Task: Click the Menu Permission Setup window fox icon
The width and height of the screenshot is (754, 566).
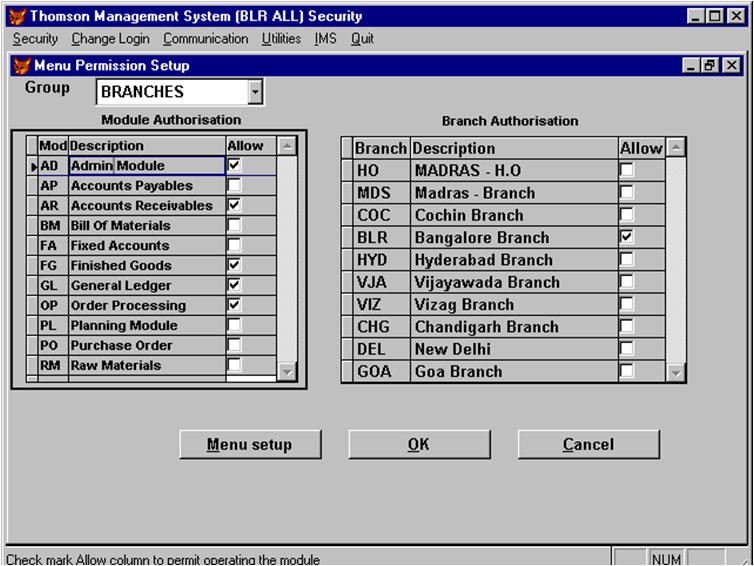Action: [x=22, y=65]
